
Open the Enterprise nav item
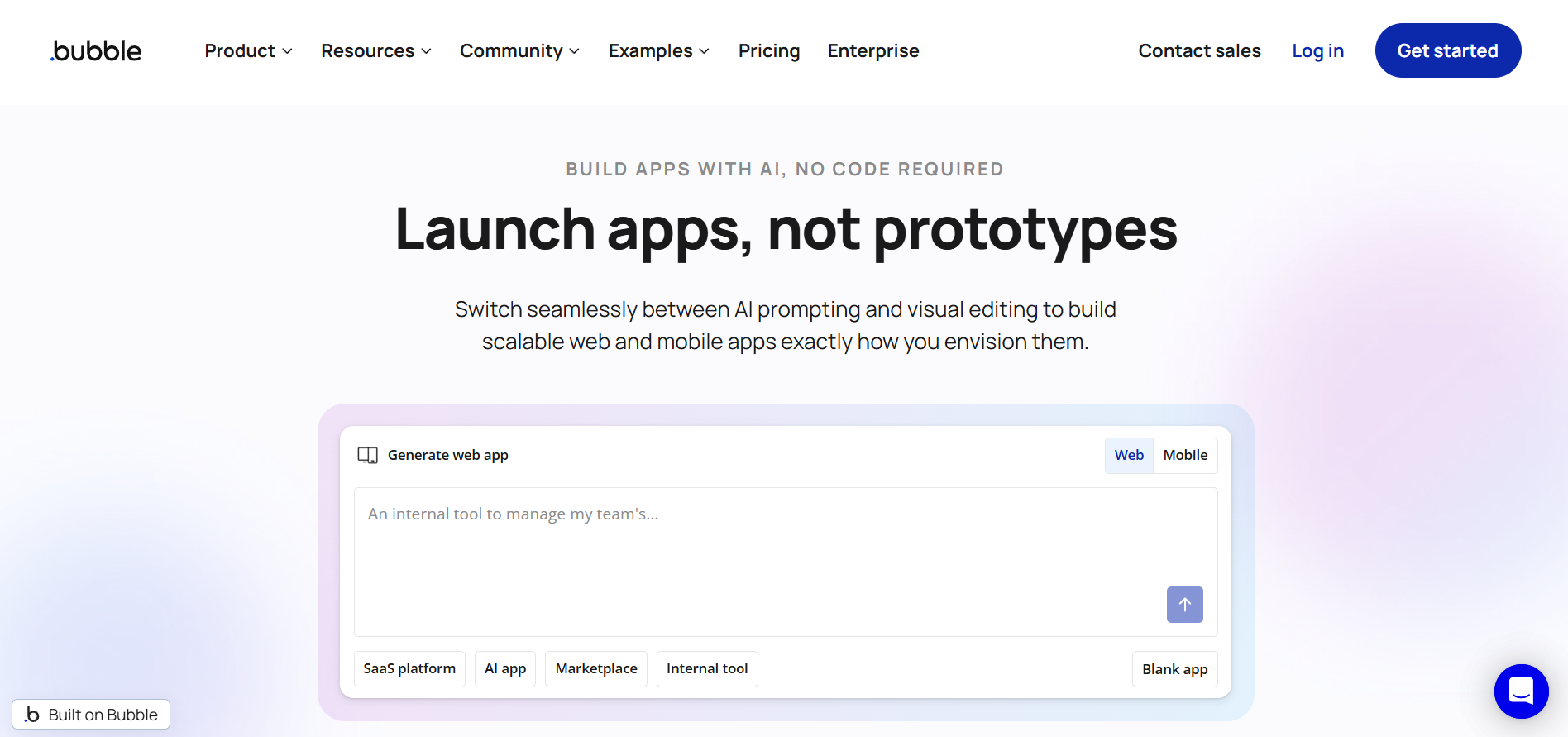872,51
